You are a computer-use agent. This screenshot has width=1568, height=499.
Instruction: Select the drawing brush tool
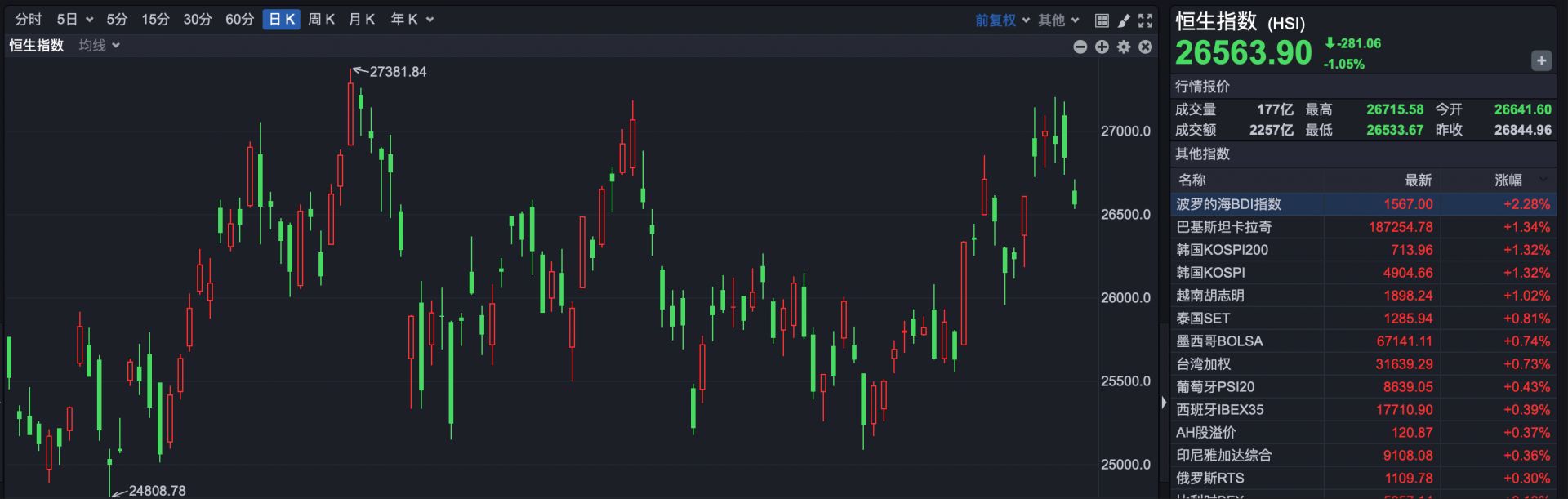1124,20
